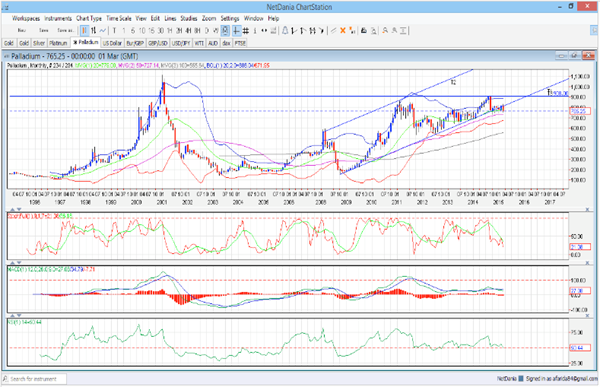Image resolution: width=600 pixels, height=387 pixels.
Task: Click the print chart icon
Action: pos(364,31)
